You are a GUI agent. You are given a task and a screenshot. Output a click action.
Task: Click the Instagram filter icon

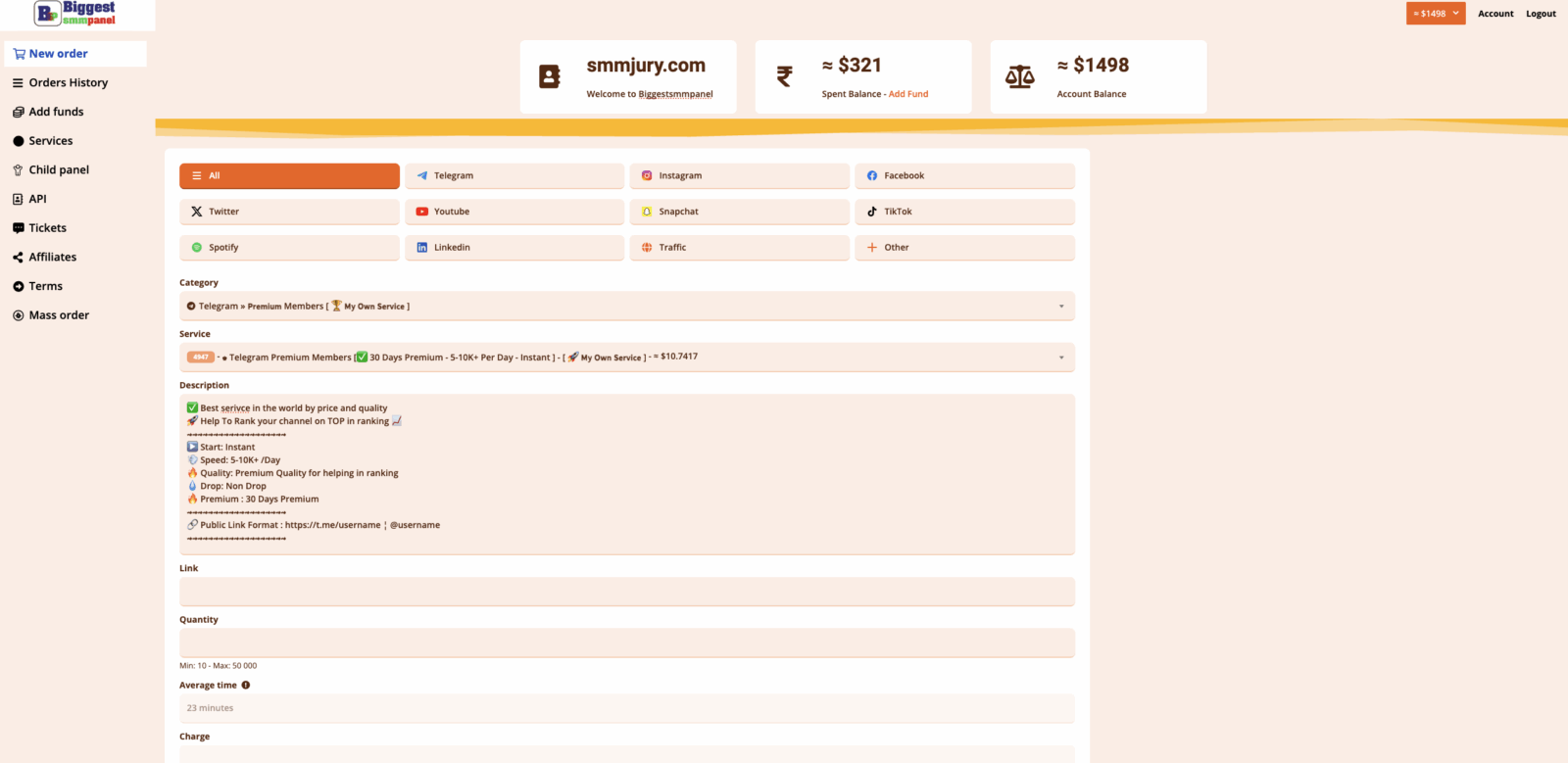(647, 176)
